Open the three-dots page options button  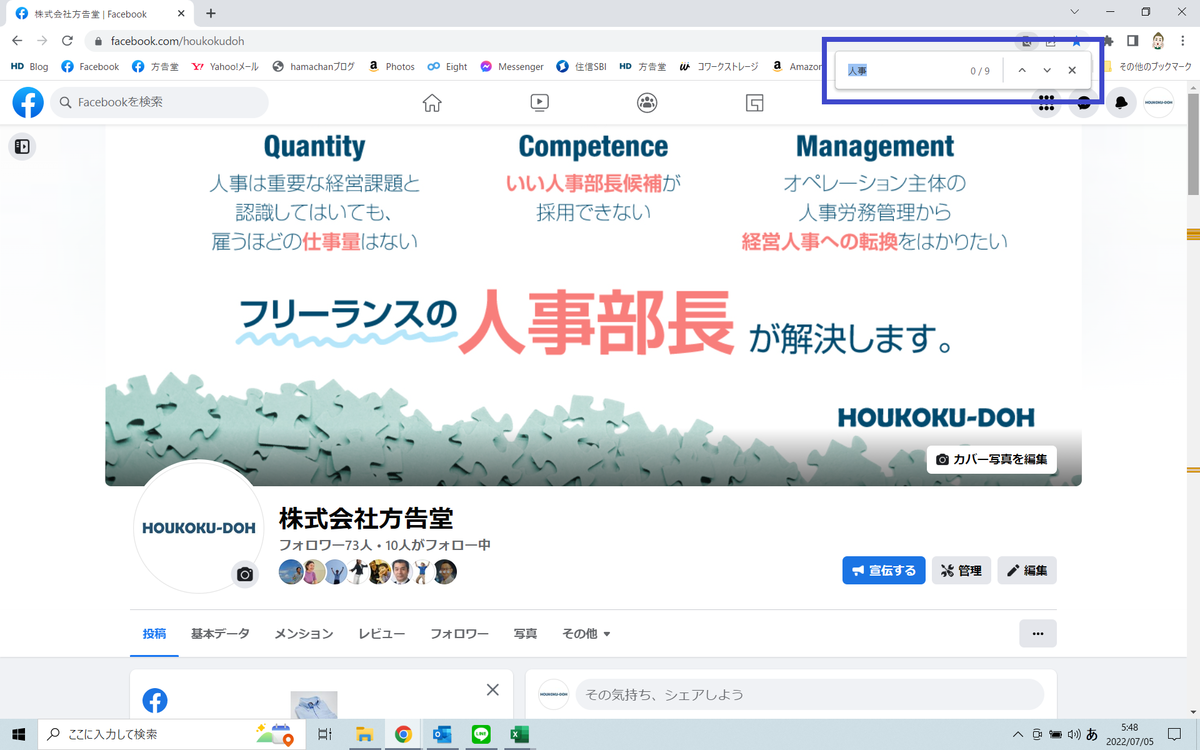coord(1038,633)
